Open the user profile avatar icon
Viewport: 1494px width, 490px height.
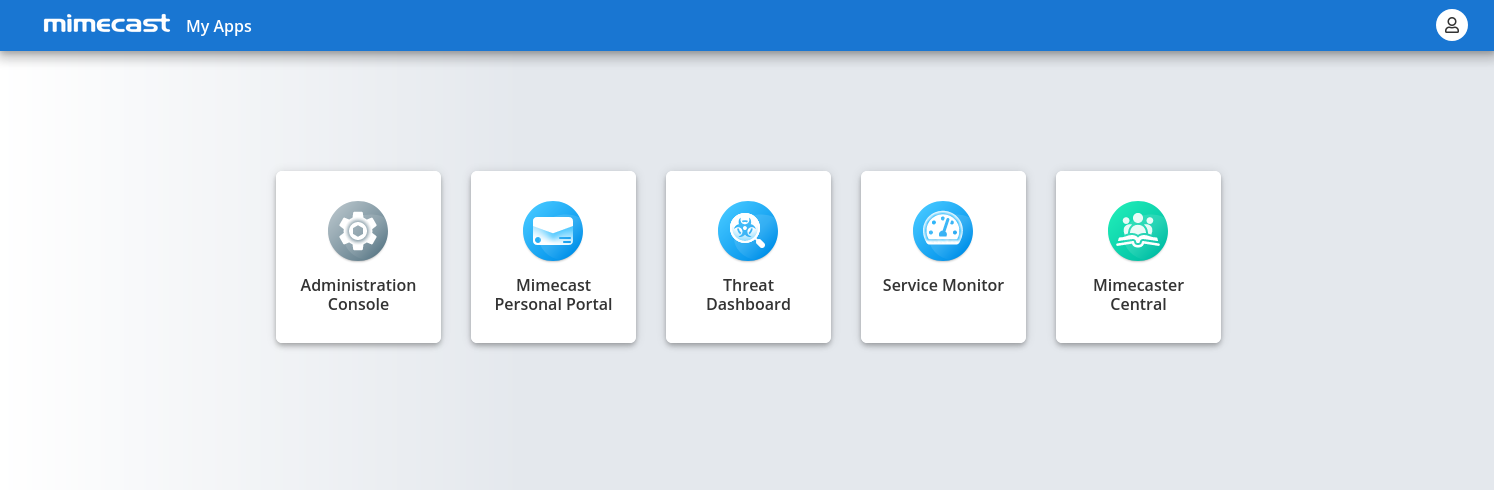pyautogui.click(x=1452, y=25)
